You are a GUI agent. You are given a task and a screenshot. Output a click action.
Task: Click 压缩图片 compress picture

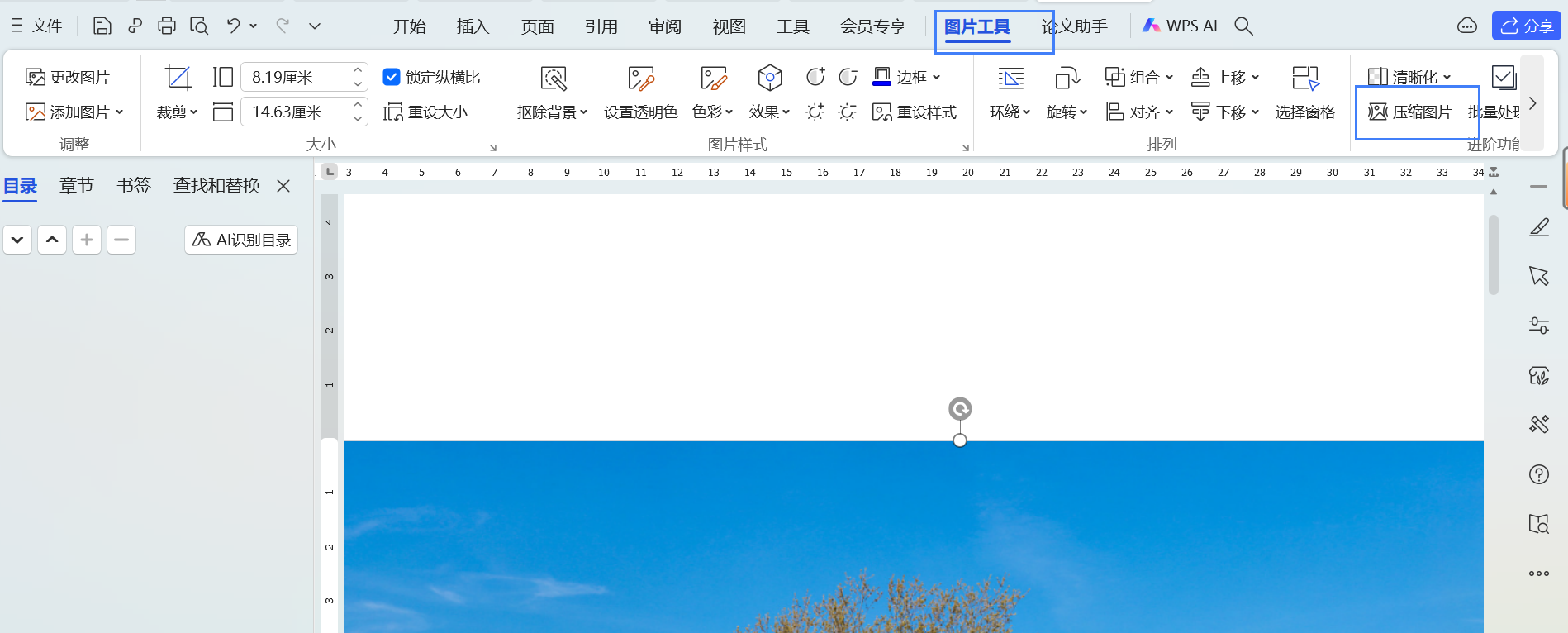pos(1410,112)
